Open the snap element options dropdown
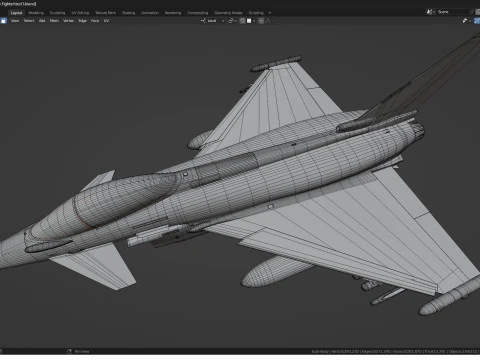 tap(251, 21)
